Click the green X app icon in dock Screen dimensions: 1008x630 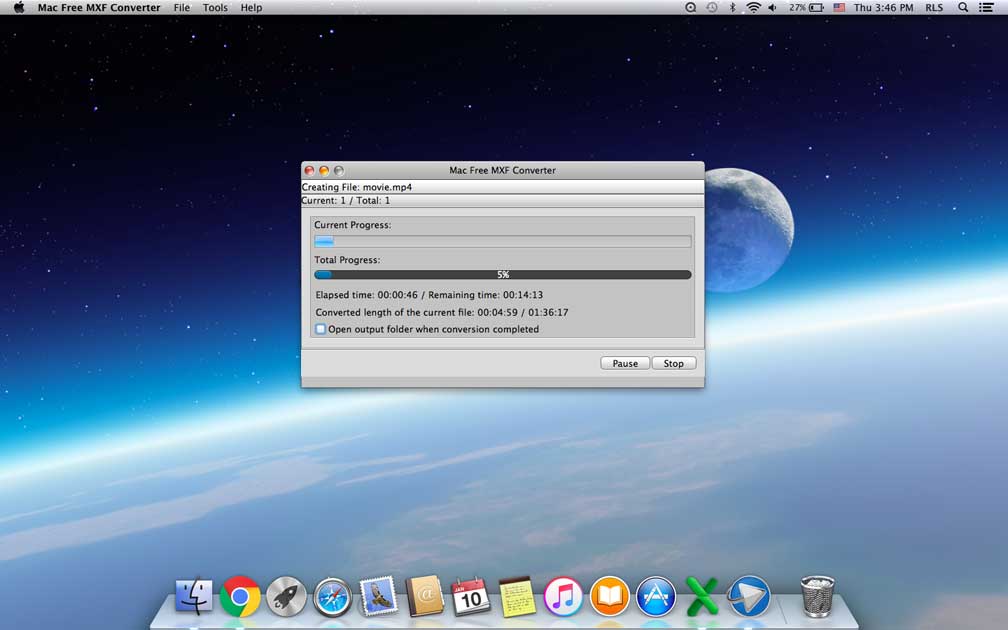(702, 597)
